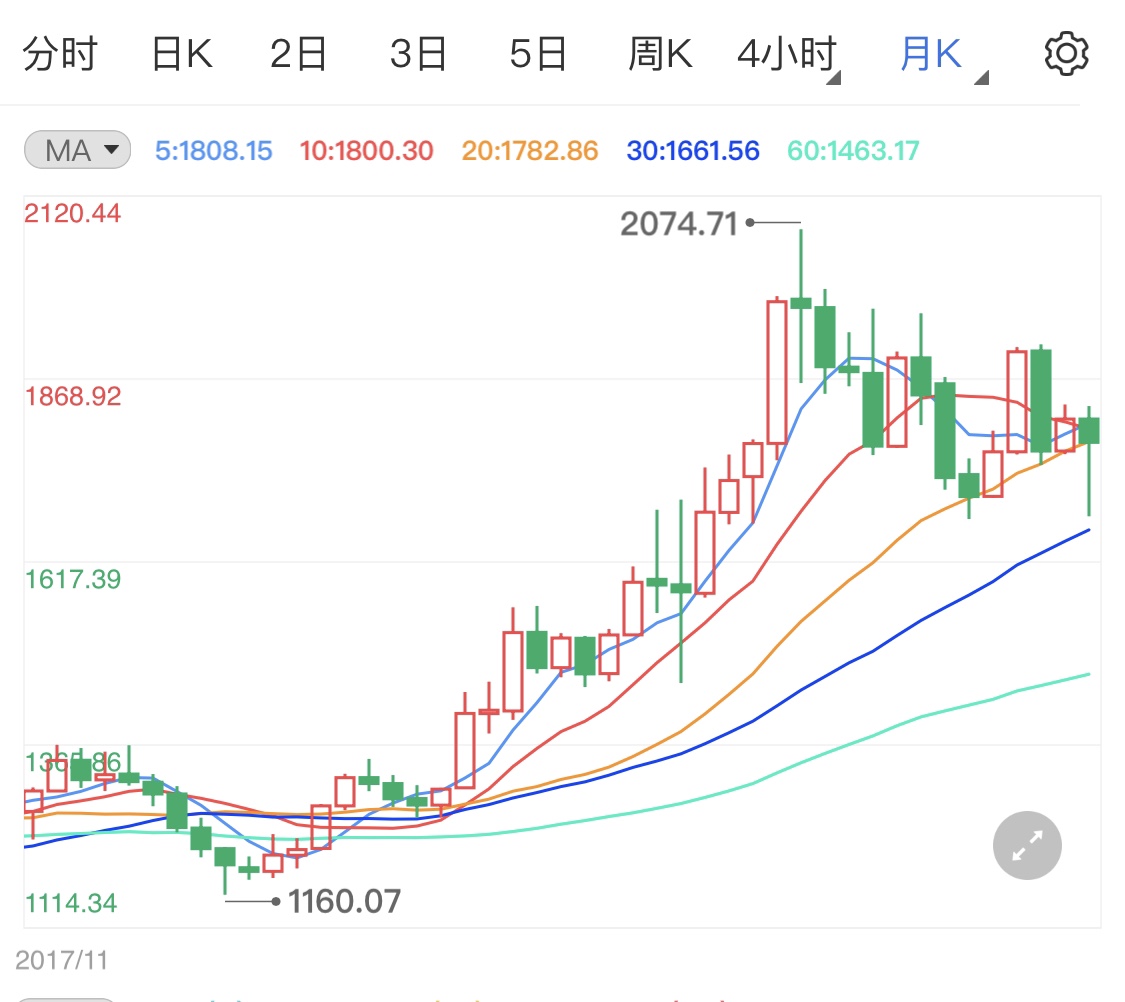Expand chart to fullscreen view

point(1027,845)
